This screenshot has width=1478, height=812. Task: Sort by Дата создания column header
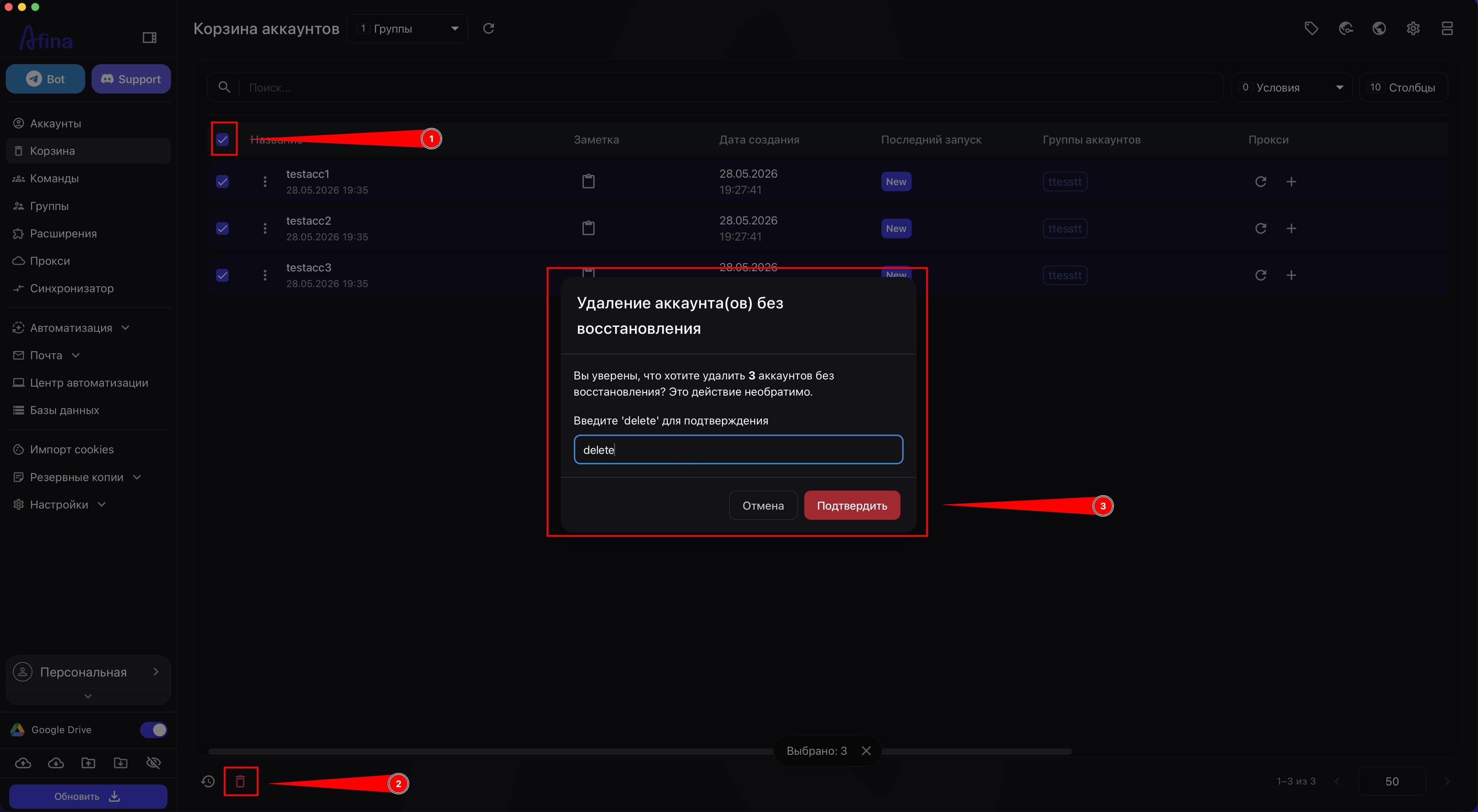click(x=759, y=140)
